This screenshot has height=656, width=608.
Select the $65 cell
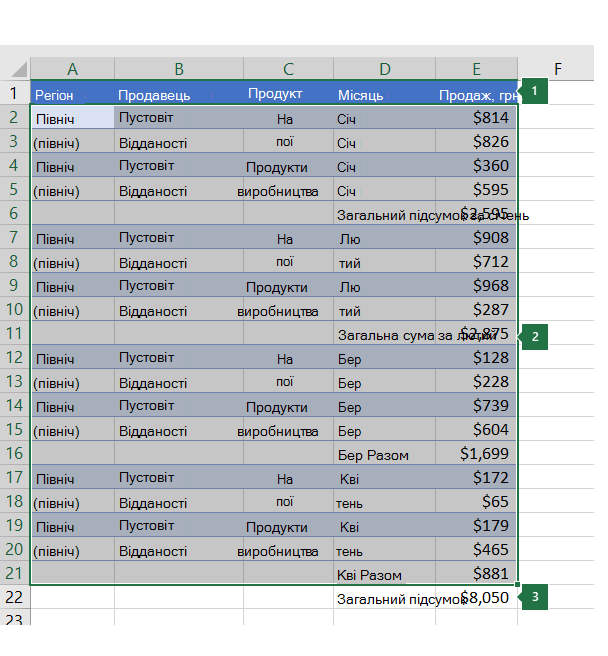(476, 501)
